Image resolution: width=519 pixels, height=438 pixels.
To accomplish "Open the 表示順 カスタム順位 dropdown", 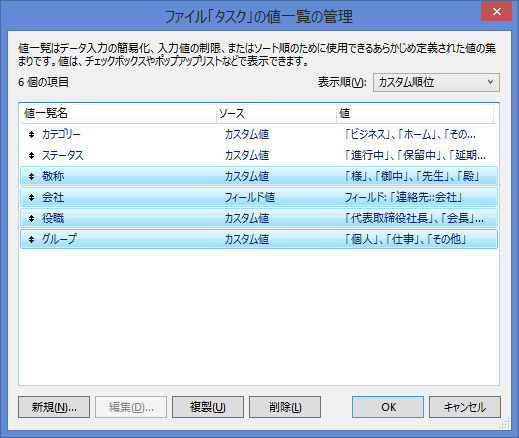I will click(436, 82).
